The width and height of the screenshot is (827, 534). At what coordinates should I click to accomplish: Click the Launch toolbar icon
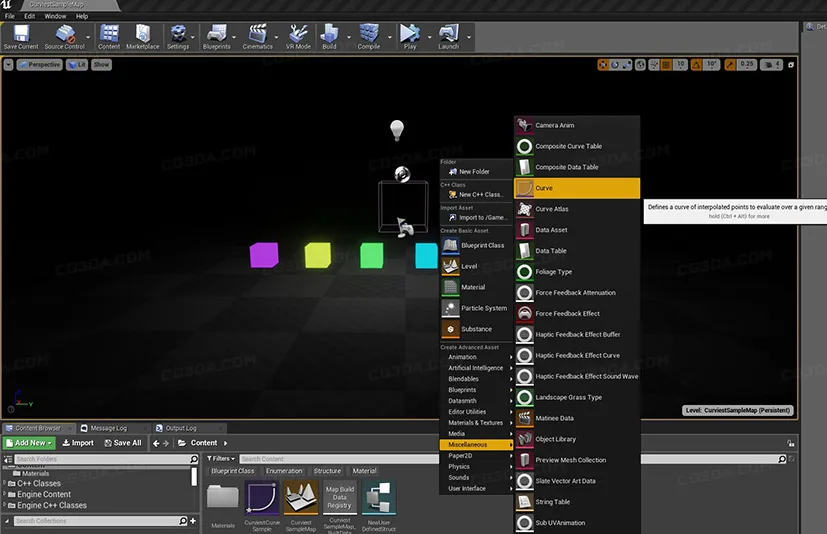pos(448,36)
